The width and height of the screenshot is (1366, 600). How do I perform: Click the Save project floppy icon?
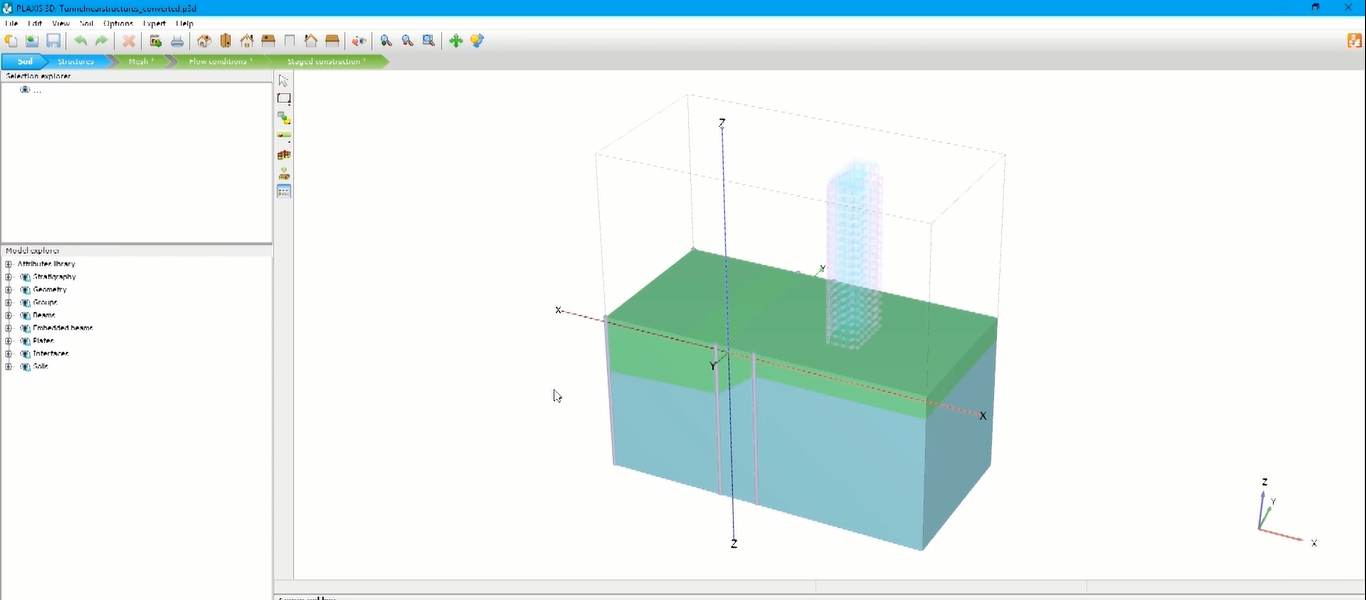point(53,41)
